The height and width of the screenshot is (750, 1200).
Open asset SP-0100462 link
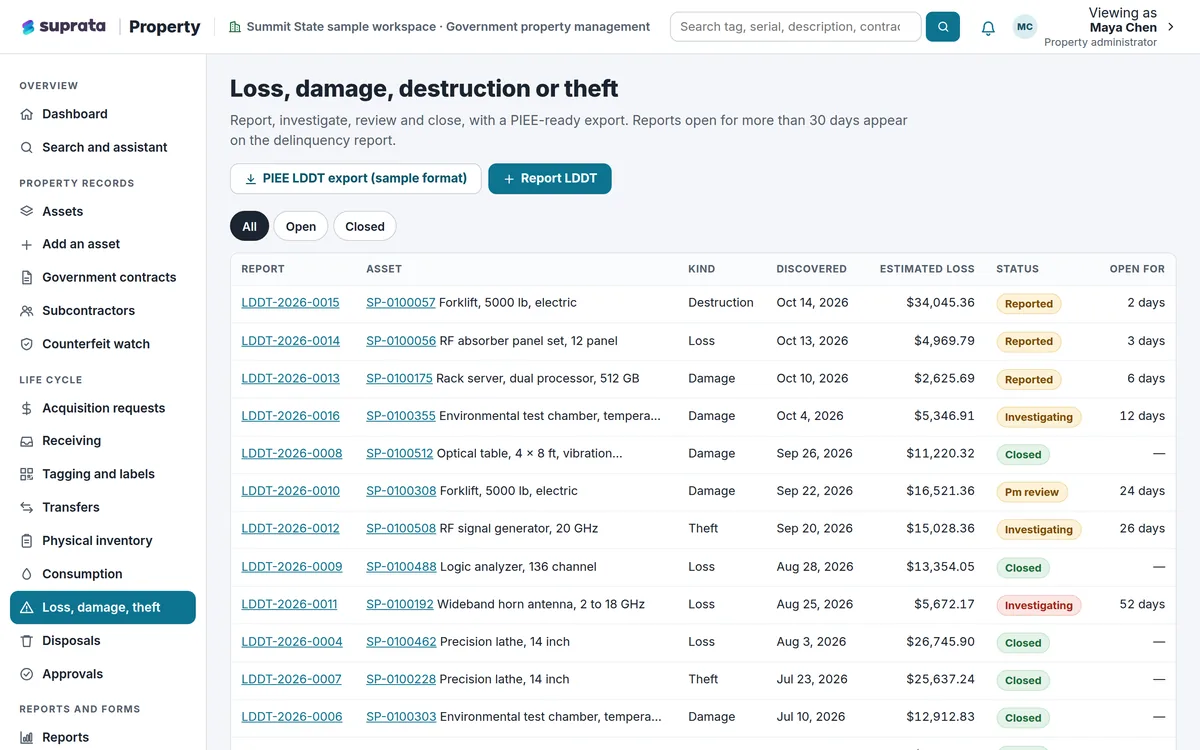pos(401,642)
